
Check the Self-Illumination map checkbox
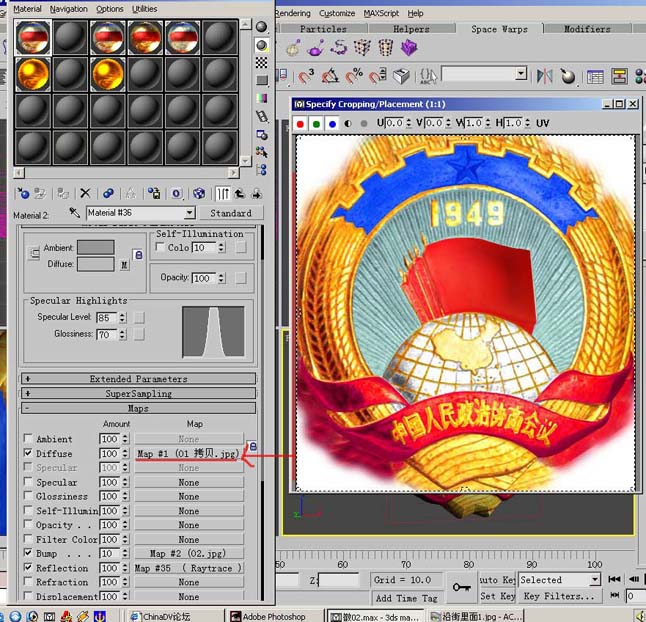(28, 510)
